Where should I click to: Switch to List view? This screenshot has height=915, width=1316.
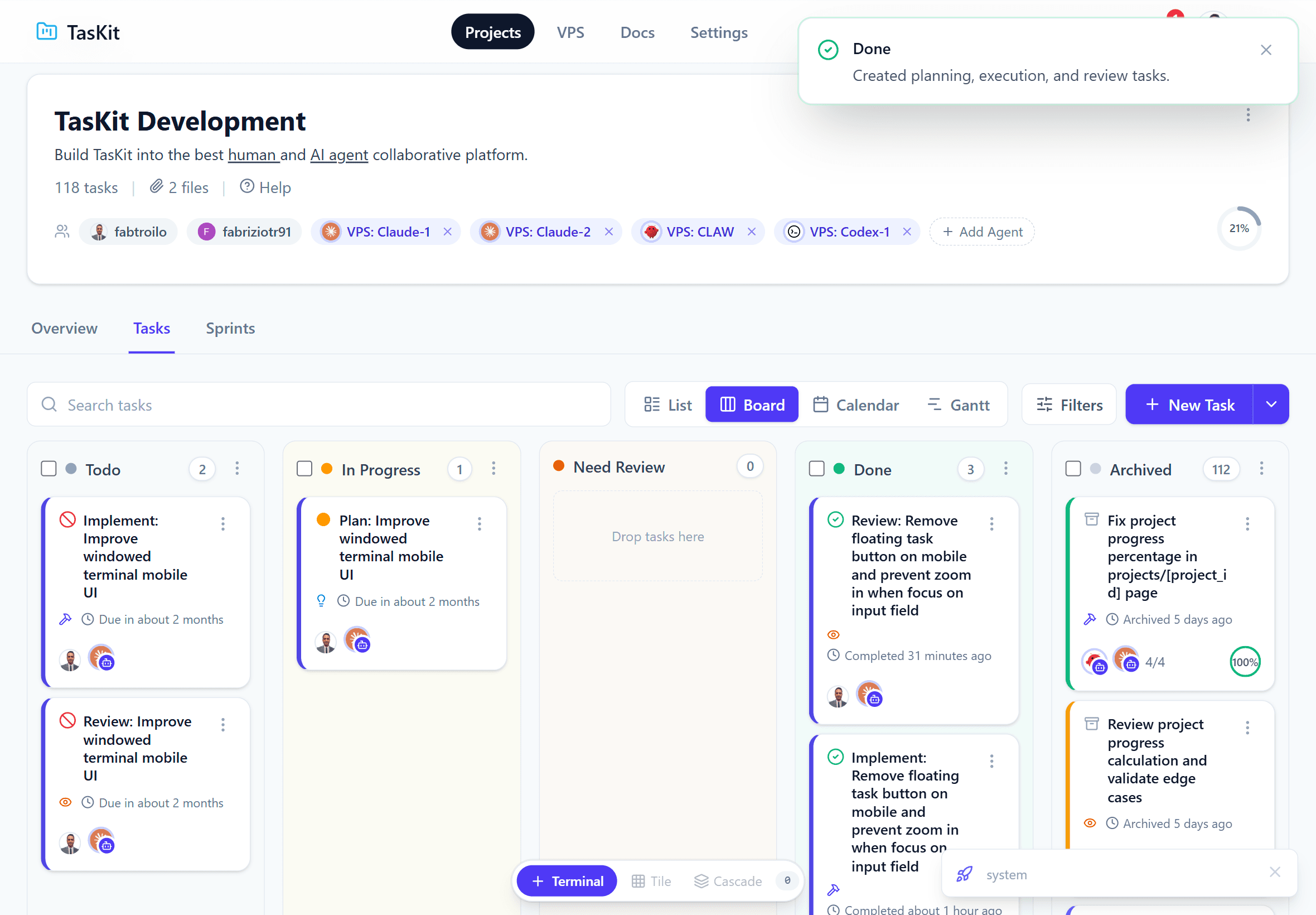[667, 404]
